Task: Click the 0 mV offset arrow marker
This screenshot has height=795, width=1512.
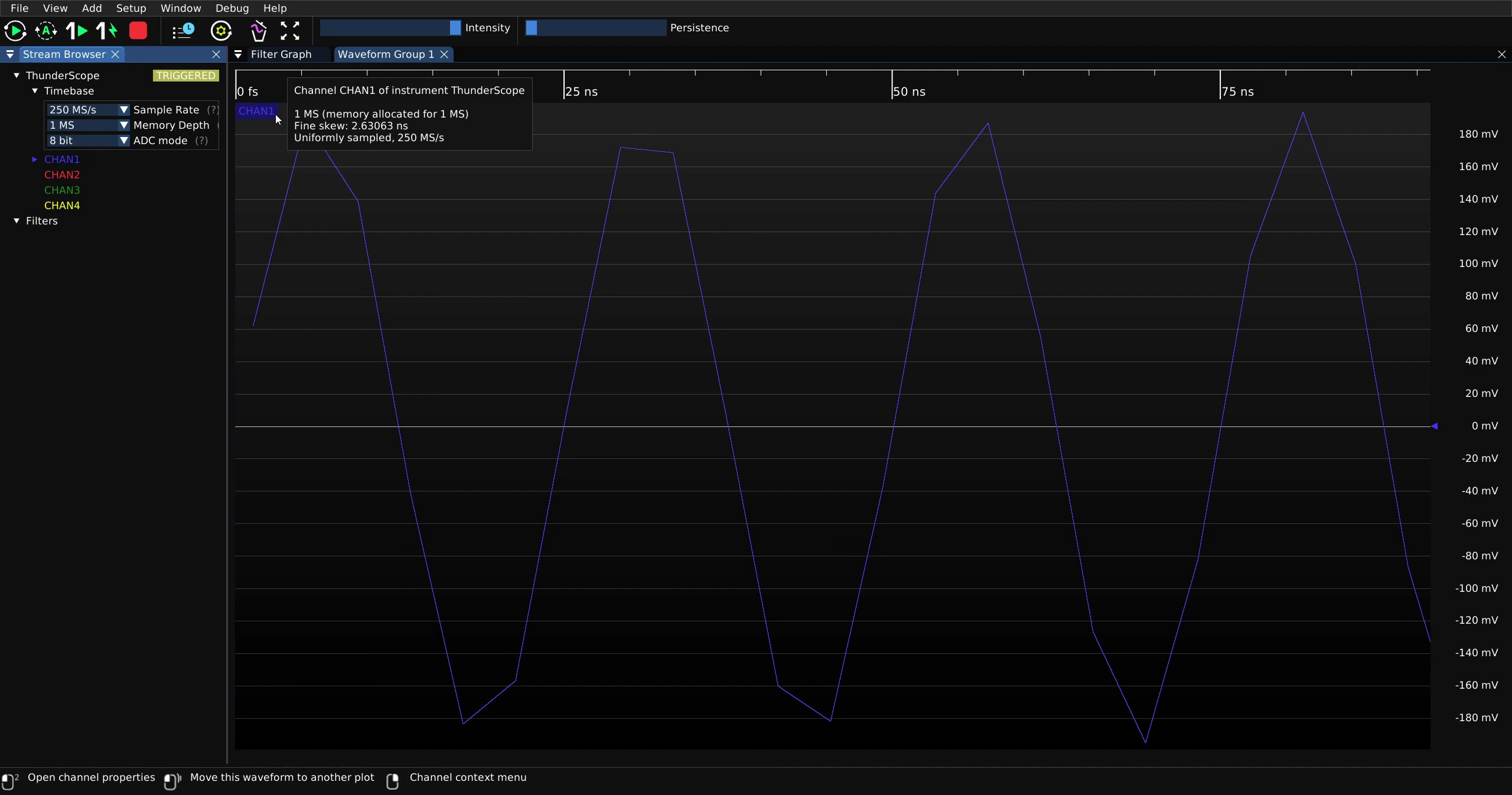Action: click(1435, 426)
